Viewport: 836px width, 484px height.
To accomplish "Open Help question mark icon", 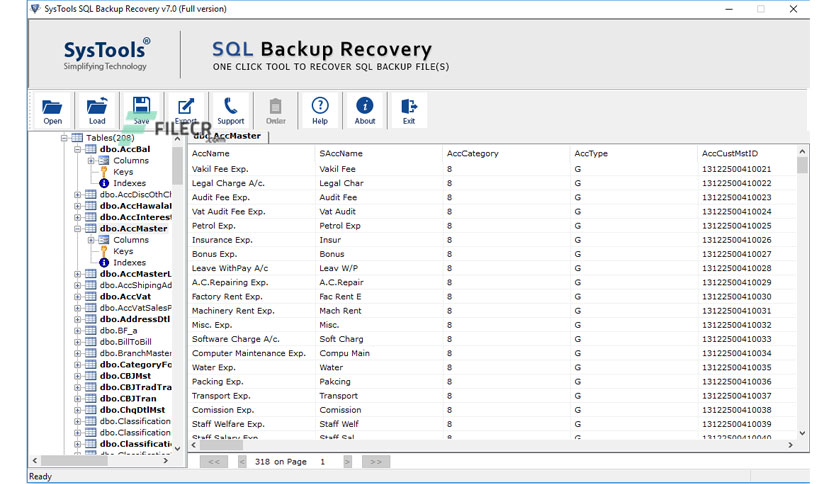I will tap(320, 106).
